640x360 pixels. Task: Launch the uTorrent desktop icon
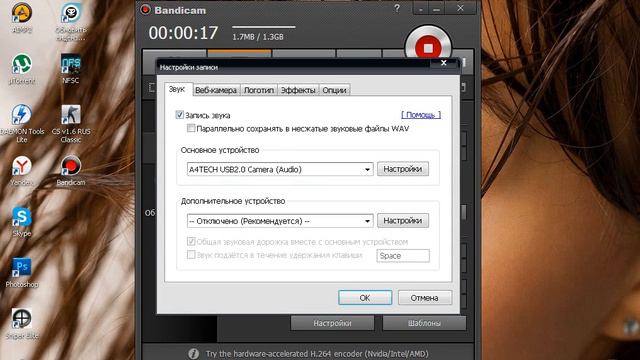click(22, 69)
